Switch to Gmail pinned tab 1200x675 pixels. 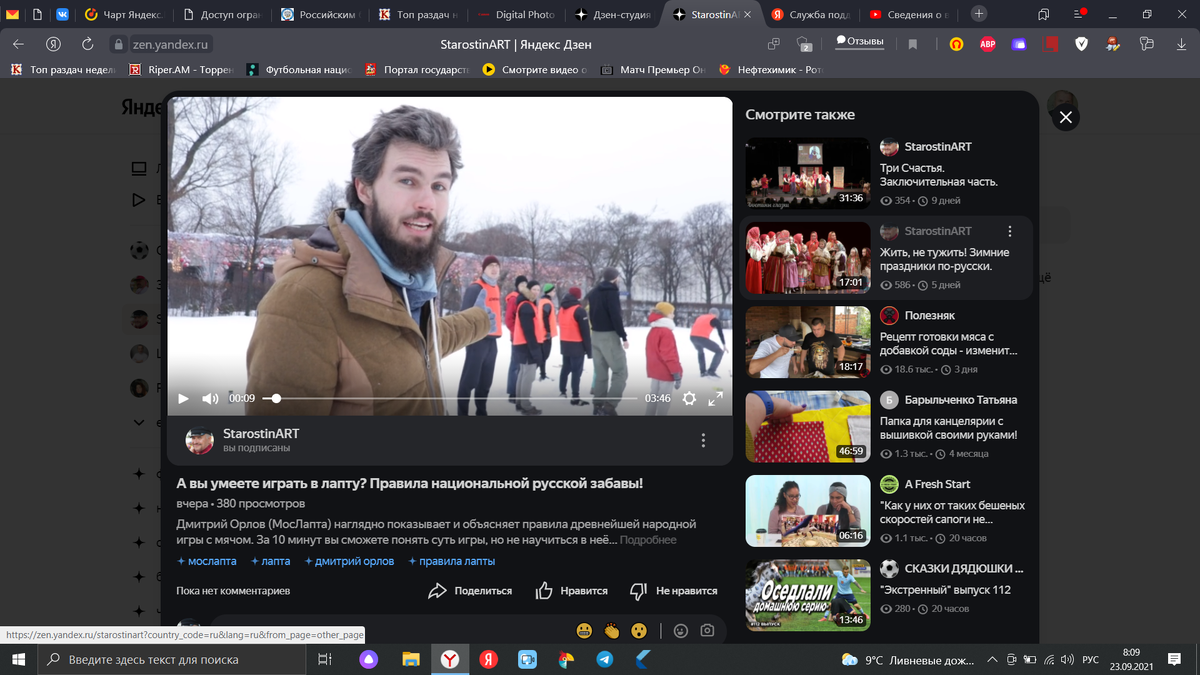tap(12, 14)
